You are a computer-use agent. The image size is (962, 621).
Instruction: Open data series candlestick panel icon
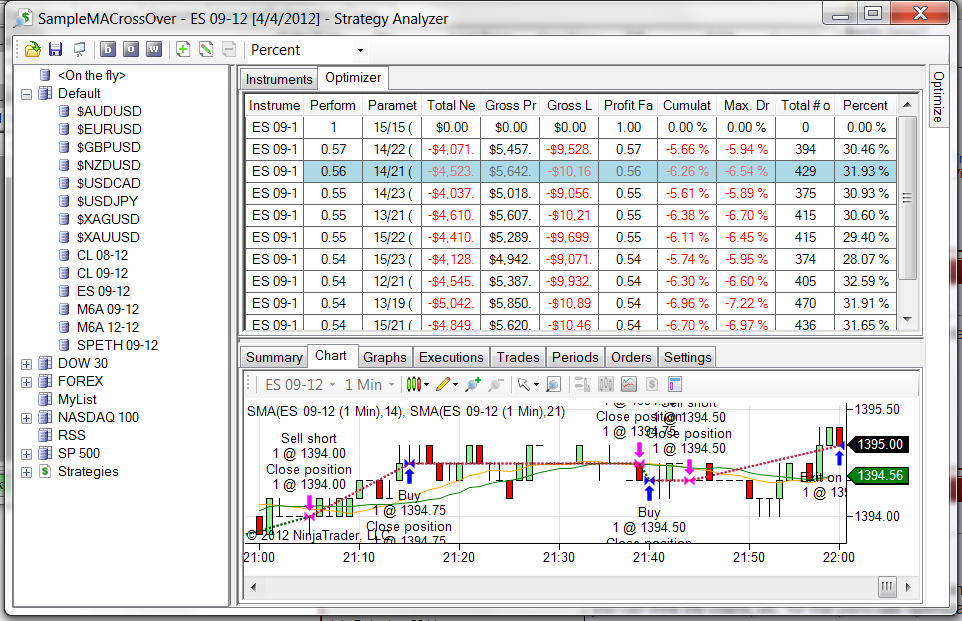click(x=606, y=385)
